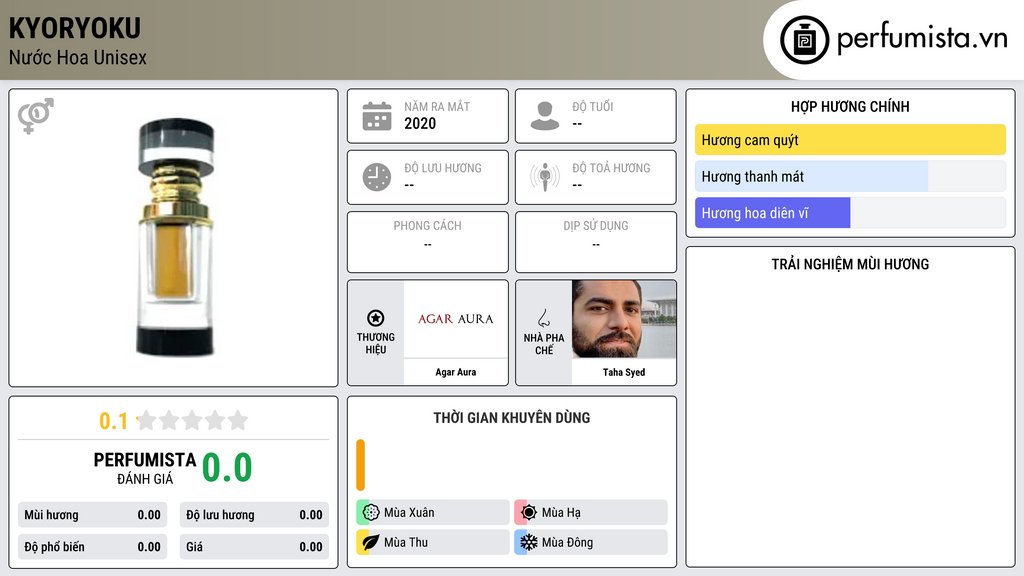Click the Kyoryoku perfume bottle image
Image resolution: width=1024 pixels, height=576 pixels.
pos(175,238)
